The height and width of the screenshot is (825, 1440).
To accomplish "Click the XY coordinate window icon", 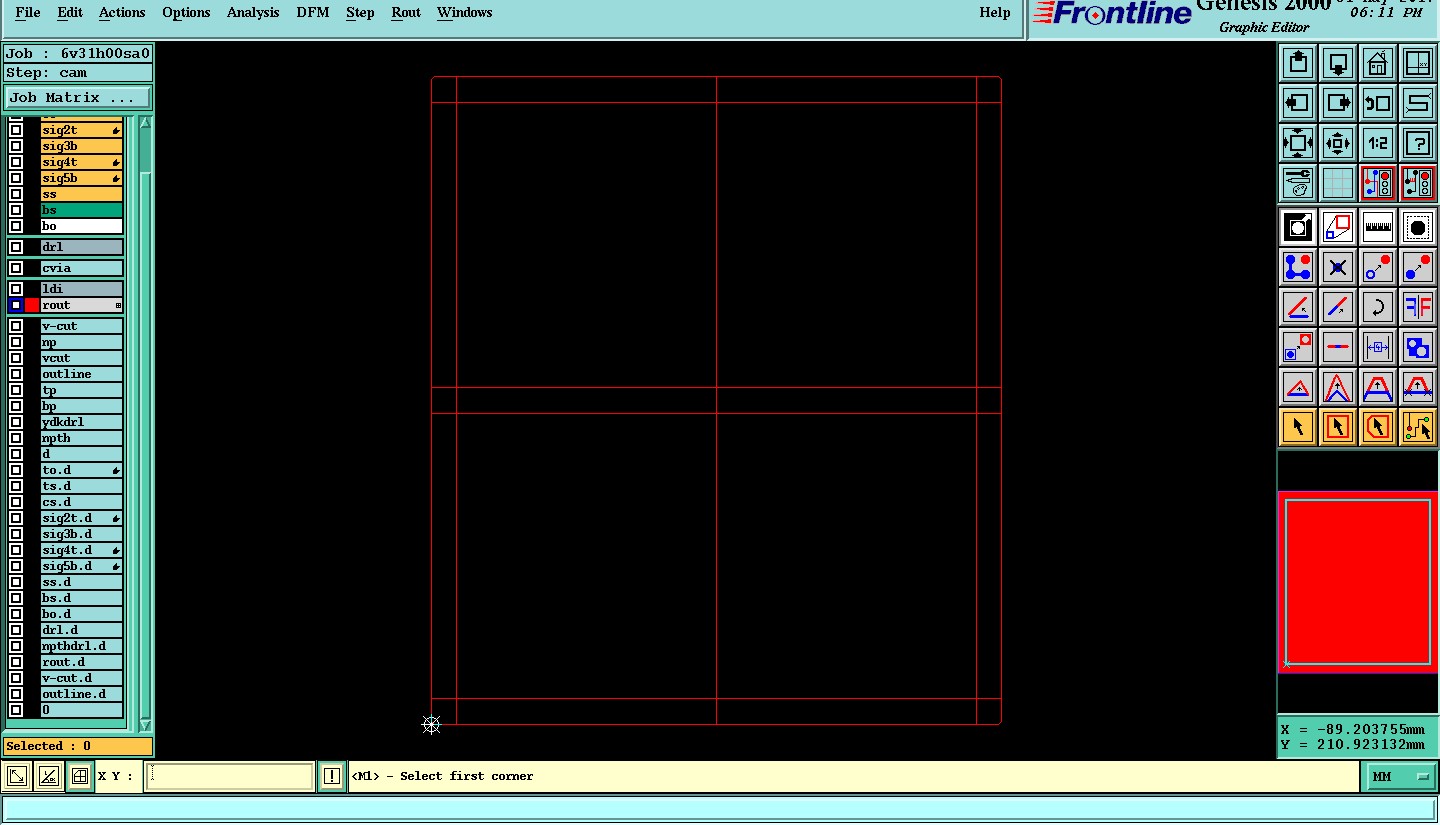I will click(1418, 63).
